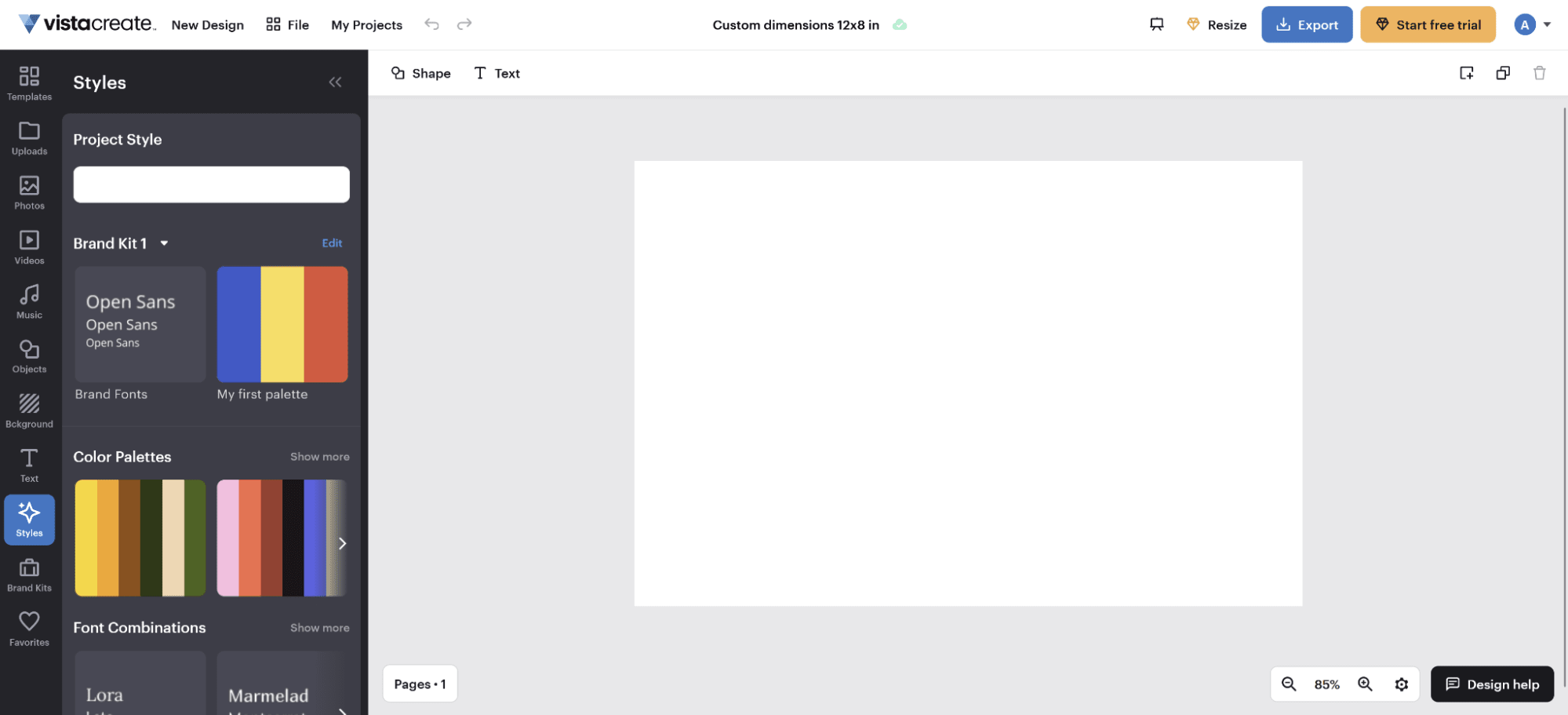Show next font combinations arrow
The height and width of the screenshot is (715, 1568).
tap(342, 710)
